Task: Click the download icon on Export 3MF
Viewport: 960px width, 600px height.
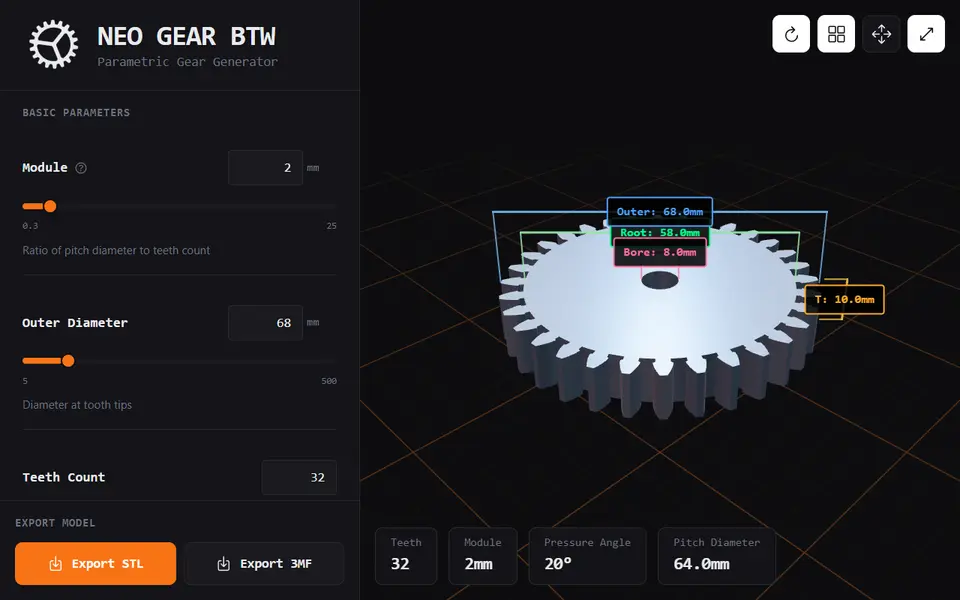Action: (x=223, y=564)
